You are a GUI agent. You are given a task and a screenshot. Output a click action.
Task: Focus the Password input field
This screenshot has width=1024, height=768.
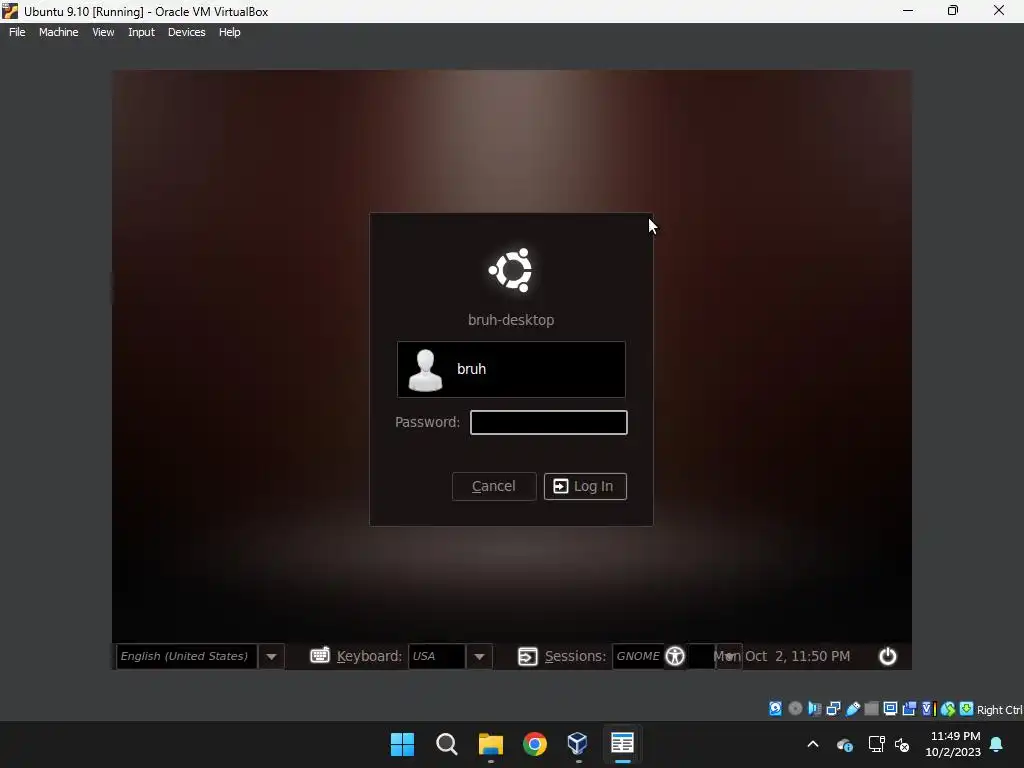549,422
